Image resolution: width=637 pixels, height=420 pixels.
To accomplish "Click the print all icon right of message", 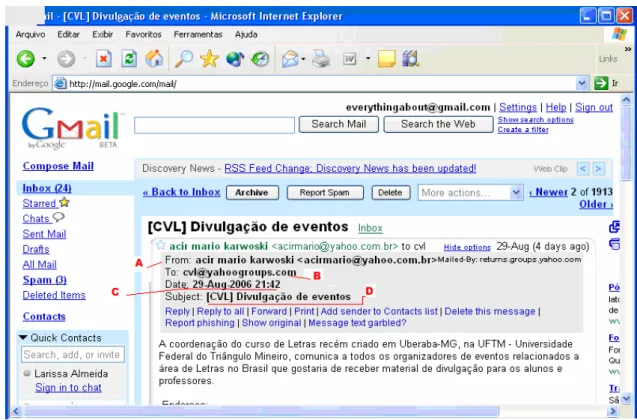I will click(x=615, y=244).
